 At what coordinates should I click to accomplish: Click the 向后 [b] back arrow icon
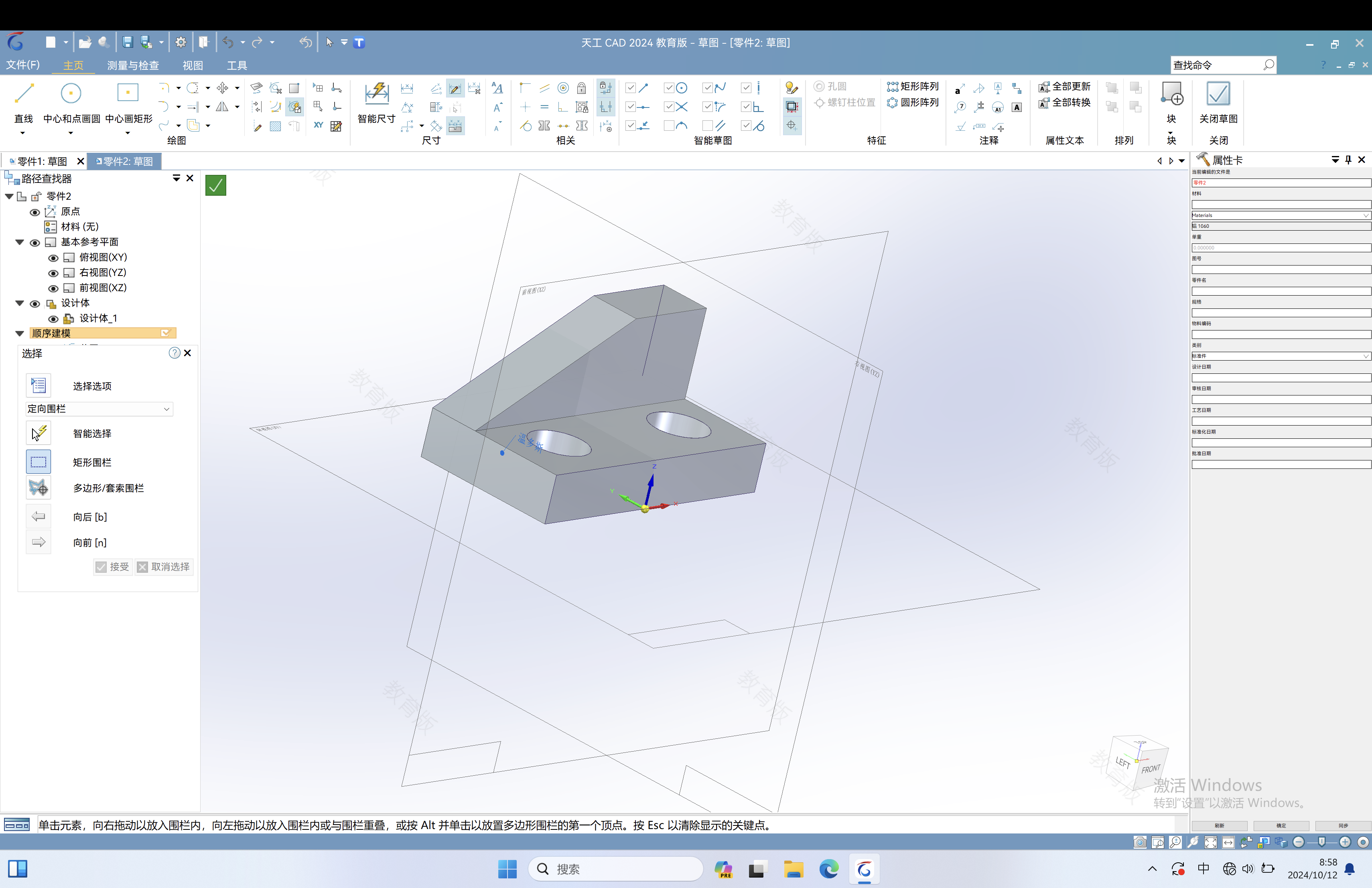point(39,516)
